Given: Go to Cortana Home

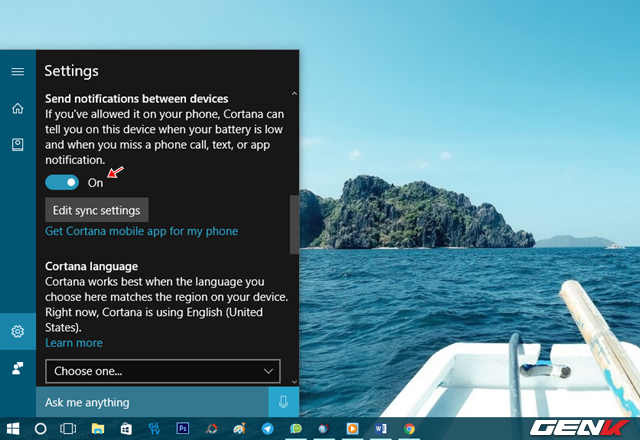Looking at the screenshot, I should coord(18,108).
